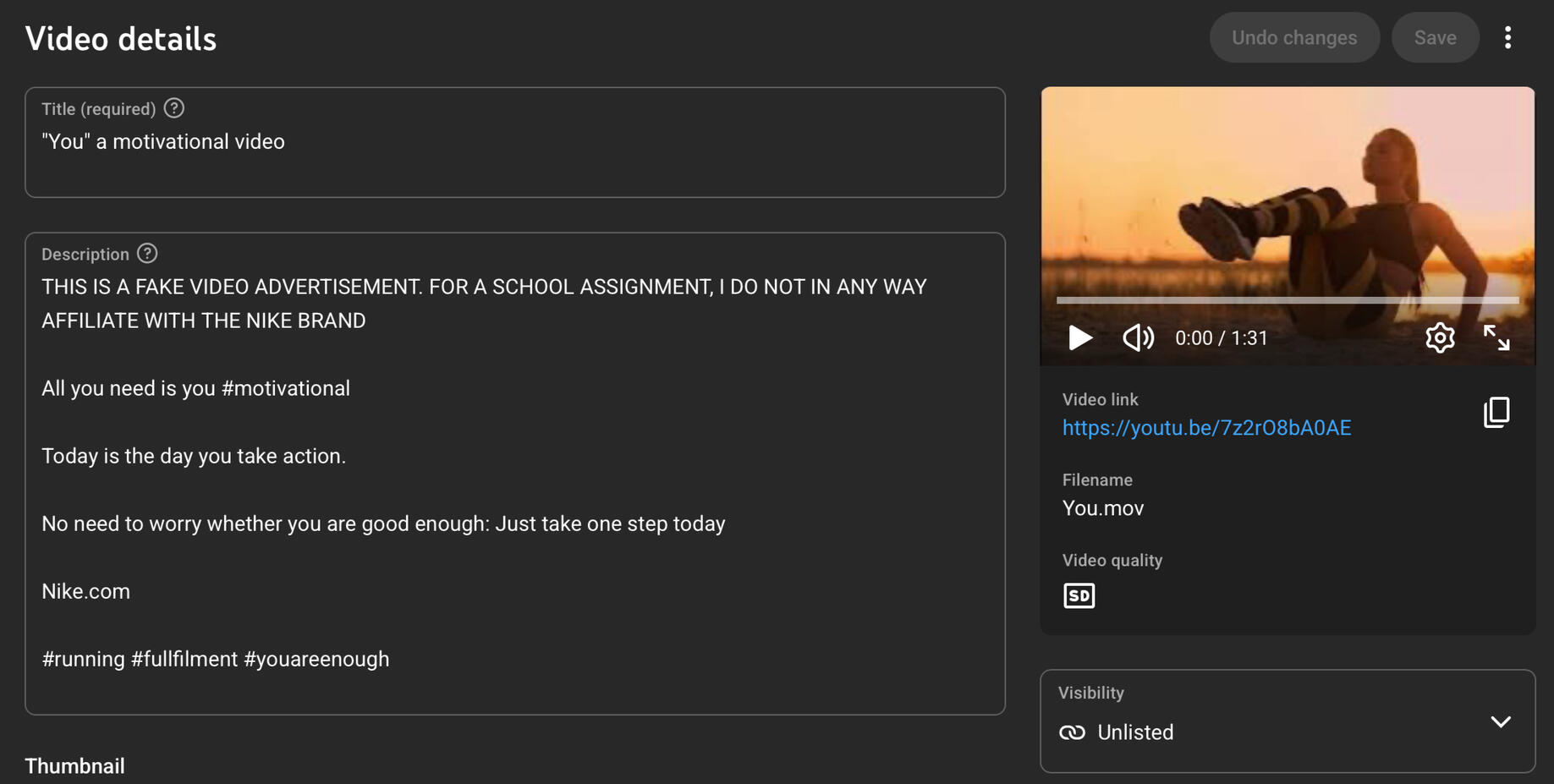
Task: Click the Thumbnail section heading
Action: (74, 766)
